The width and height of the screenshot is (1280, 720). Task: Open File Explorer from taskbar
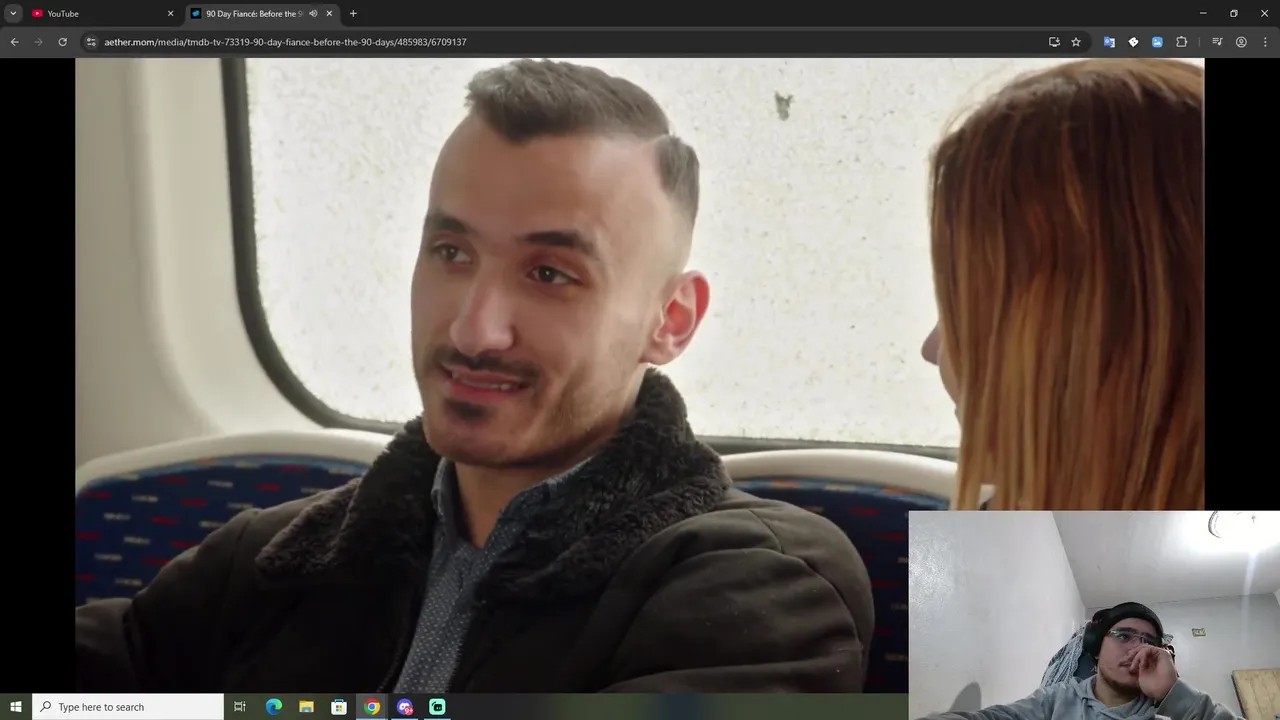pyautogui.click(x=306, y=707)
